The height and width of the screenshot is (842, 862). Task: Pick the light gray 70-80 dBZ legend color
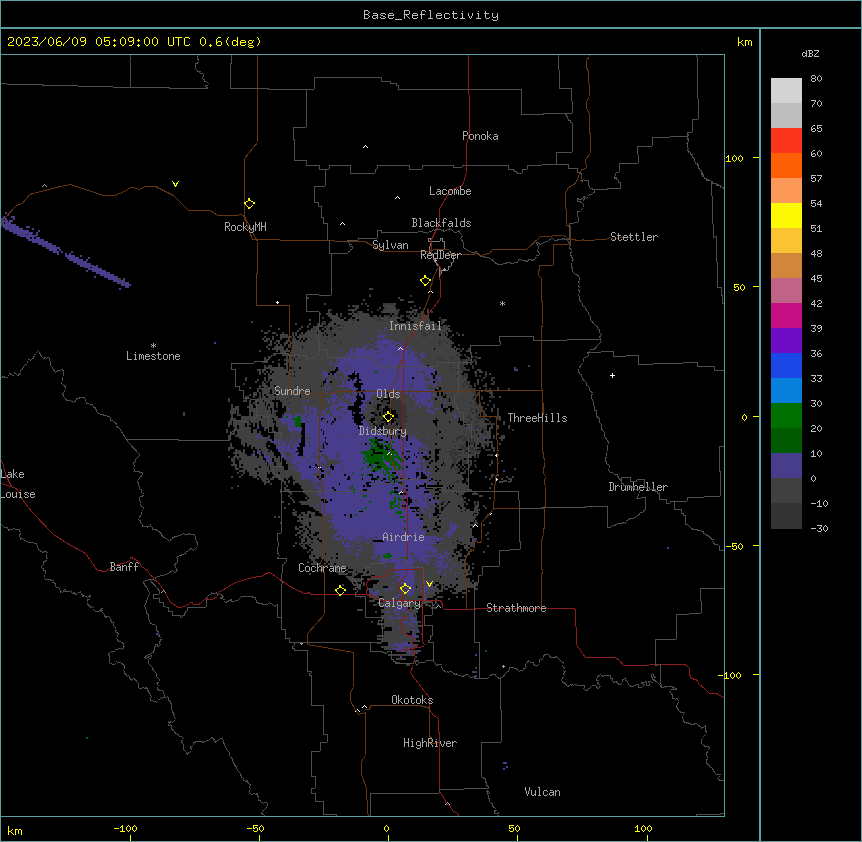pyautogui.click(x=786, y=91)
